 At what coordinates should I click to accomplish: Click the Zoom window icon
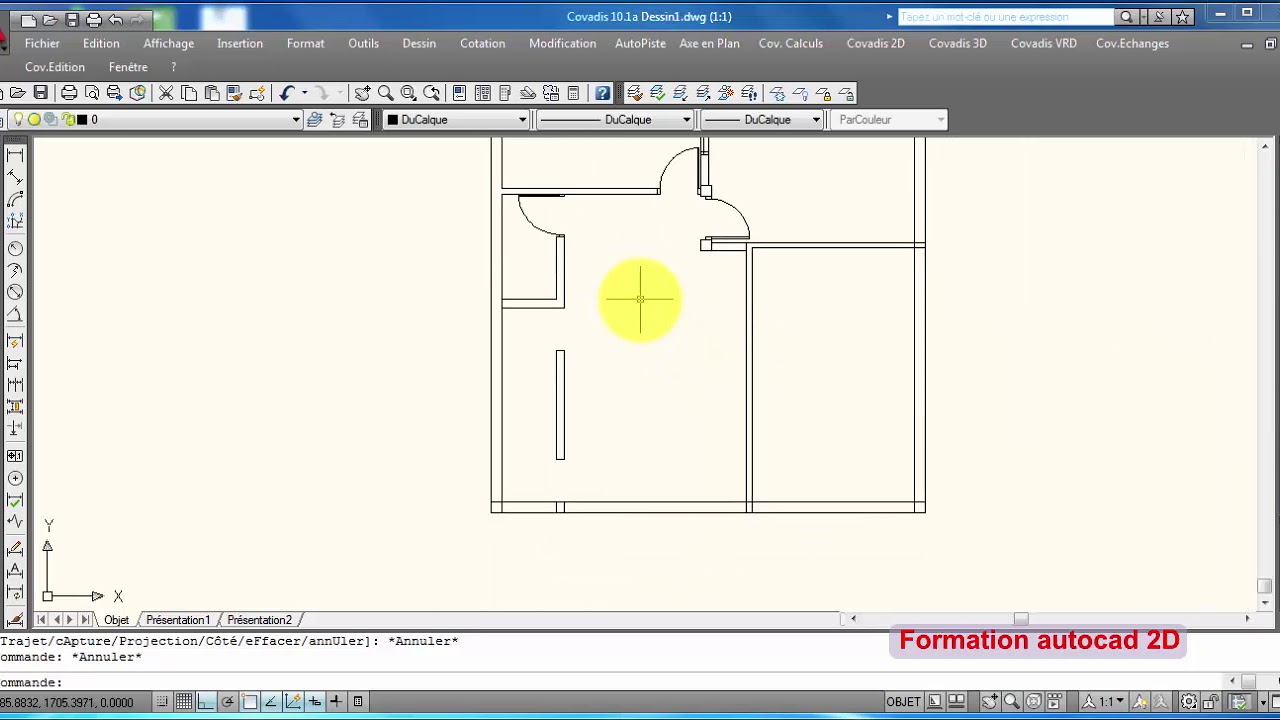[x=408, y=93]
